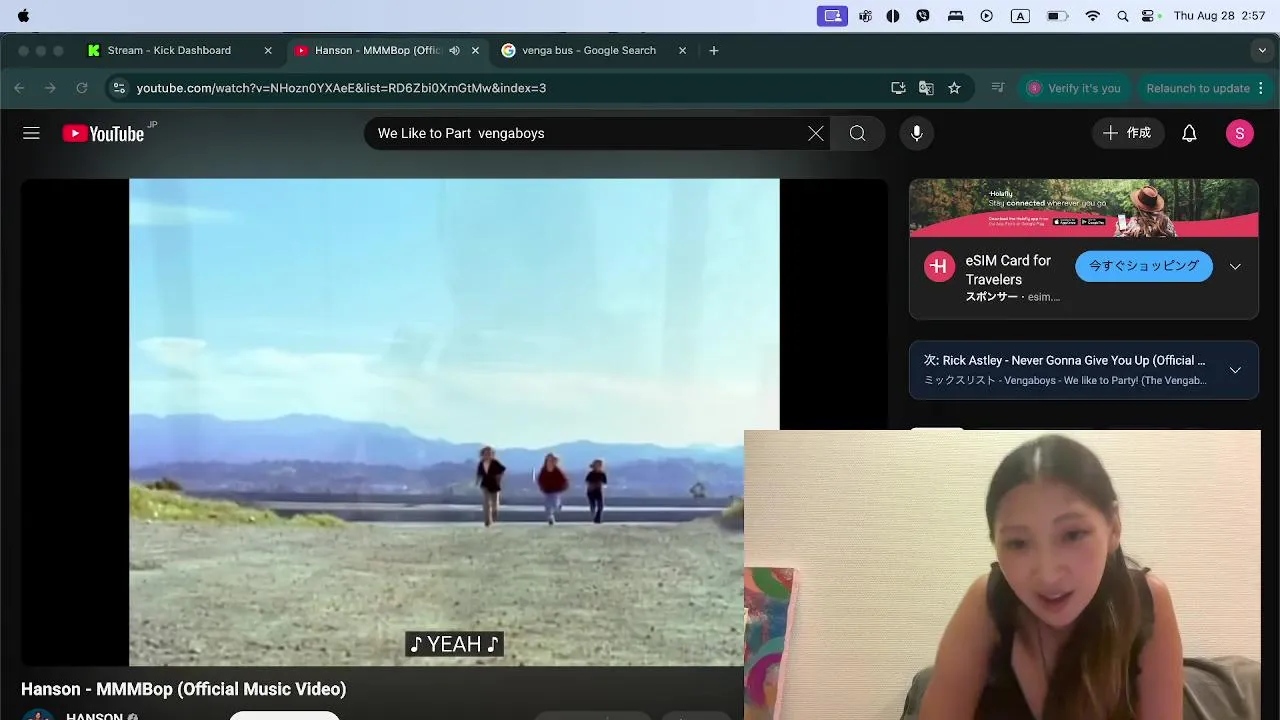Click the 今すぐショッピング button
Viewport: 1280px width, 720px height.
point(1144,266)
